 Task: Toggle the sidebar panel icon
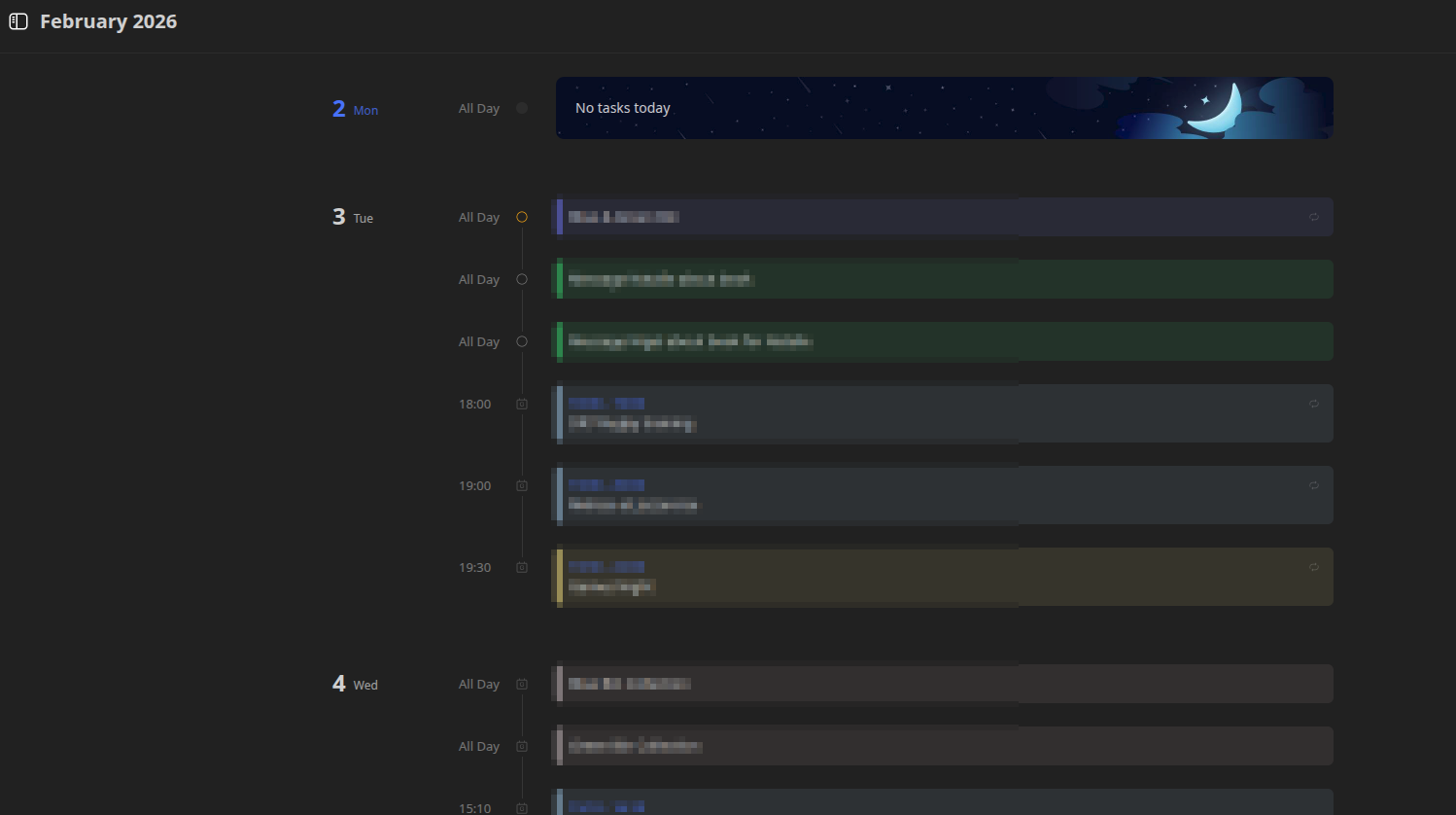[18, 21]
